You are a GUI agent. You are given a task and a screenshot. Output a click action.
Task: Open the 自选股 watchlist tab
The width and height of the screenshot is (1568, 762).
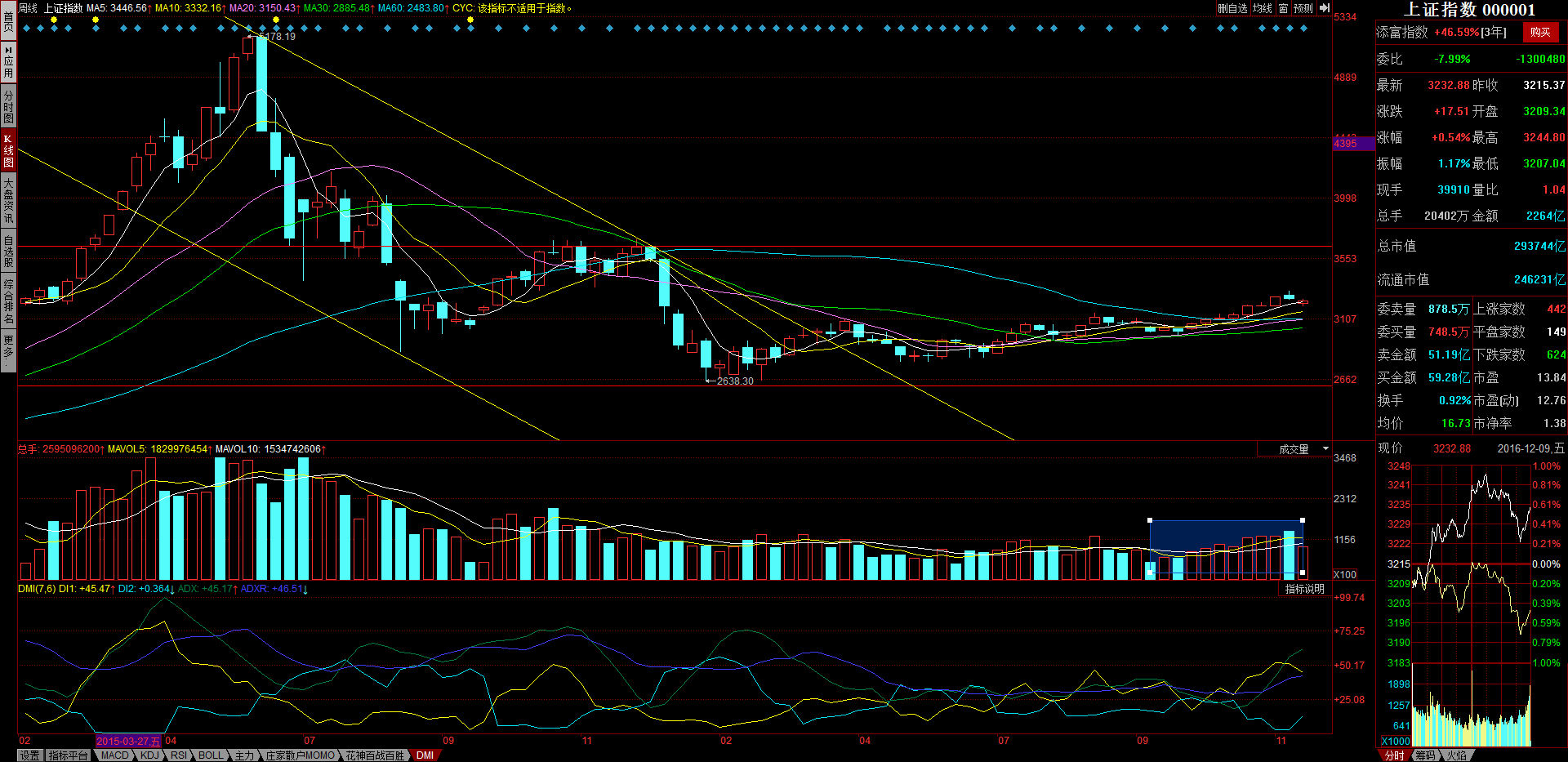8,251
